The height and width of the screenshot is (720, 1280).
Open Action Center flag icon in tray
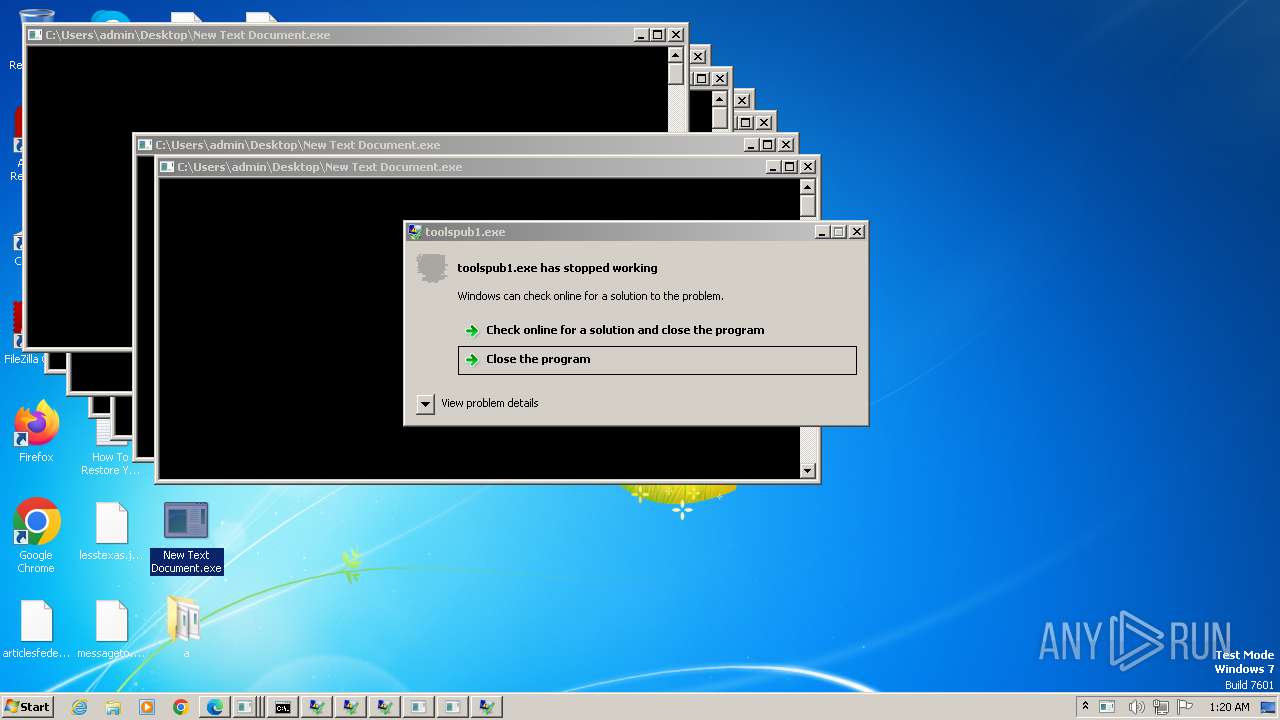pos(1185,707)
